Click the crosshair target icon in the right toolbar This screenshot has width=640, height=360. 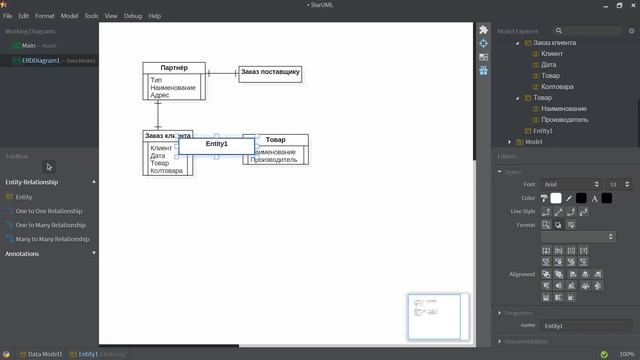tap(483, 43)
